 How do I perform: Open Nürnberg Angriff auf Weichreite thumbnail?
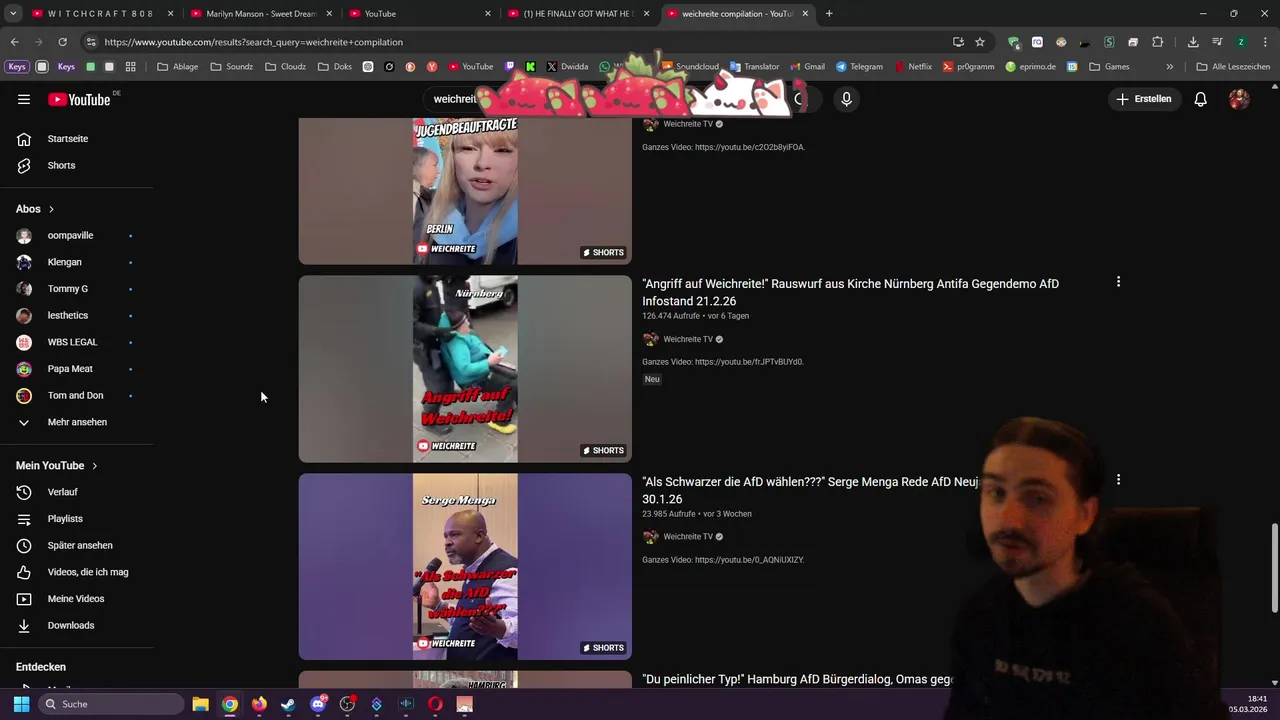point(465,369)
